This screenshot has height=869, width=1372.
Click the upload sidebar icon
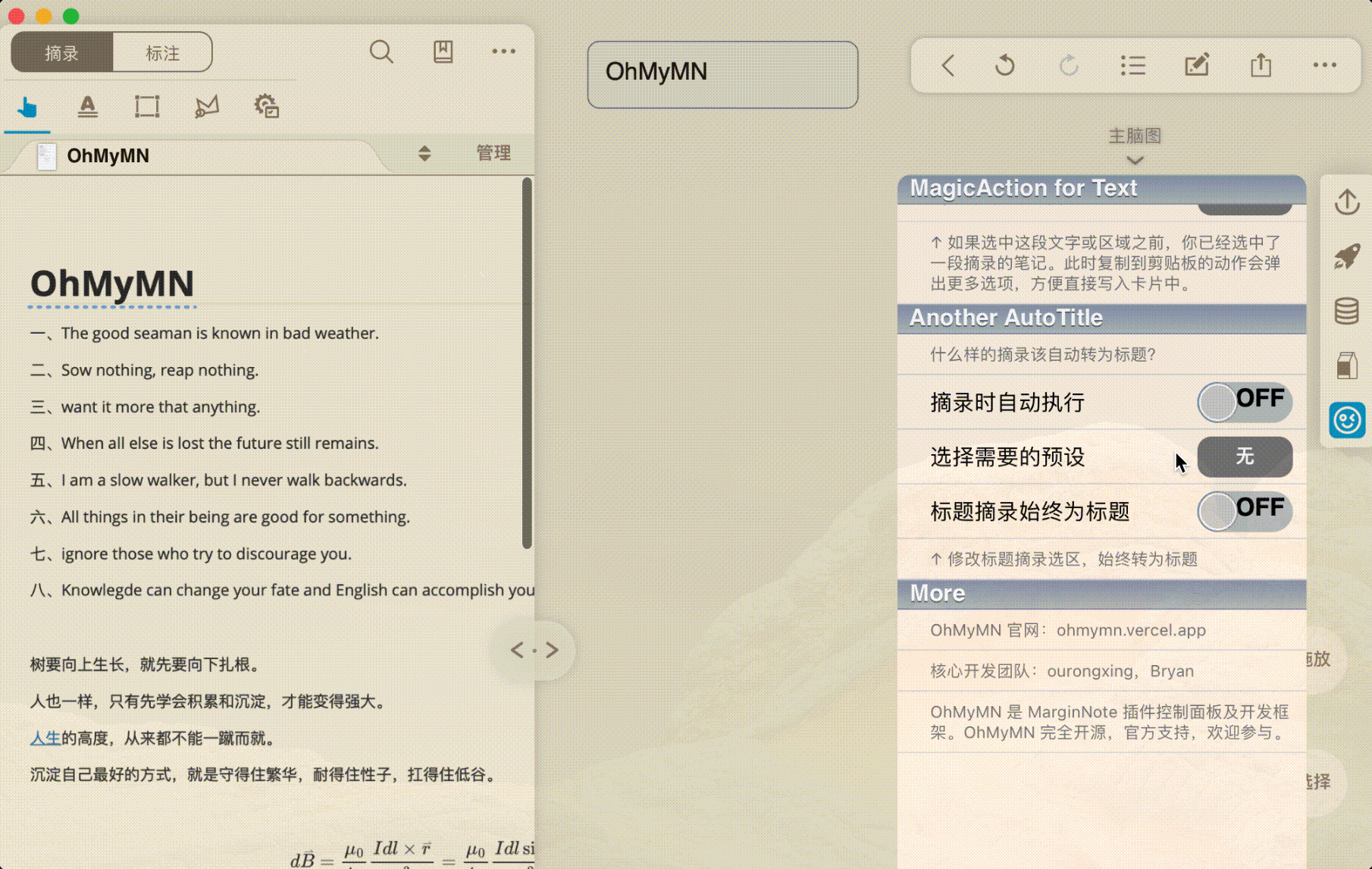tap(1347, 202)
